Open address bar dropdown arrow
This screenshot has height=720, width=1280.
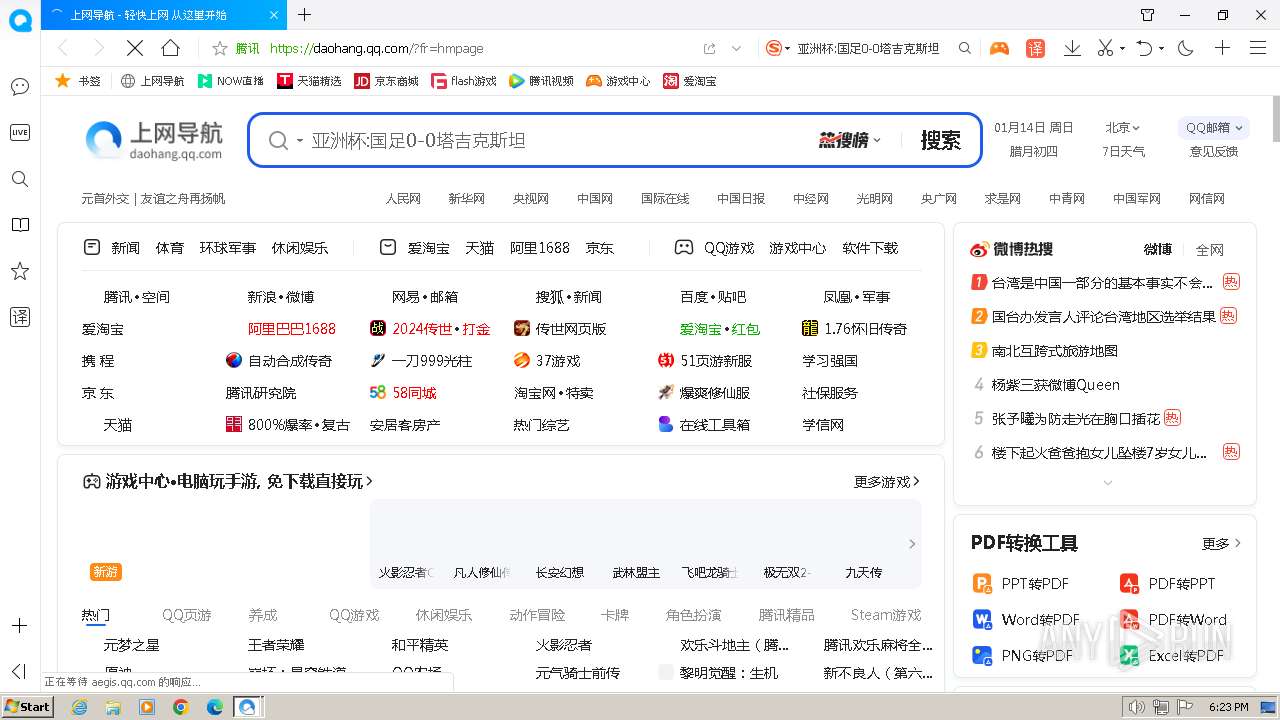(737, 48)
